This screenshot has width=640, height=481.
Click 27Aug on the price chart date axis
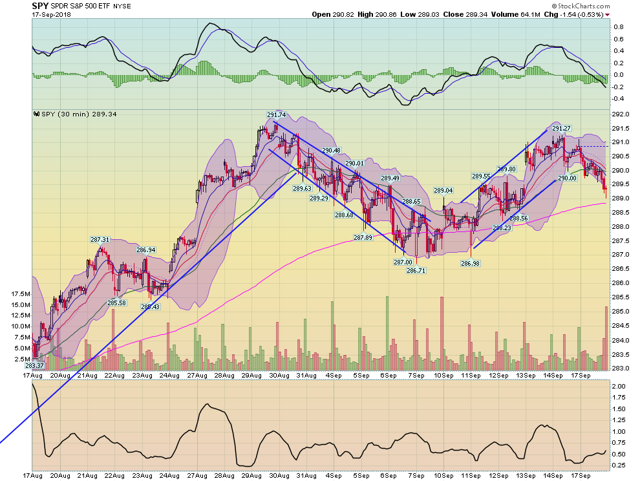pos(197,376)
